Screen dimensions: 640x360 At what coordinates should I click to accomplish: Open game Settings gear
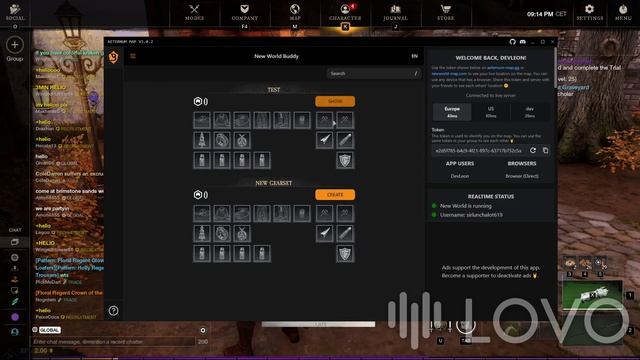tap(589, 12)
